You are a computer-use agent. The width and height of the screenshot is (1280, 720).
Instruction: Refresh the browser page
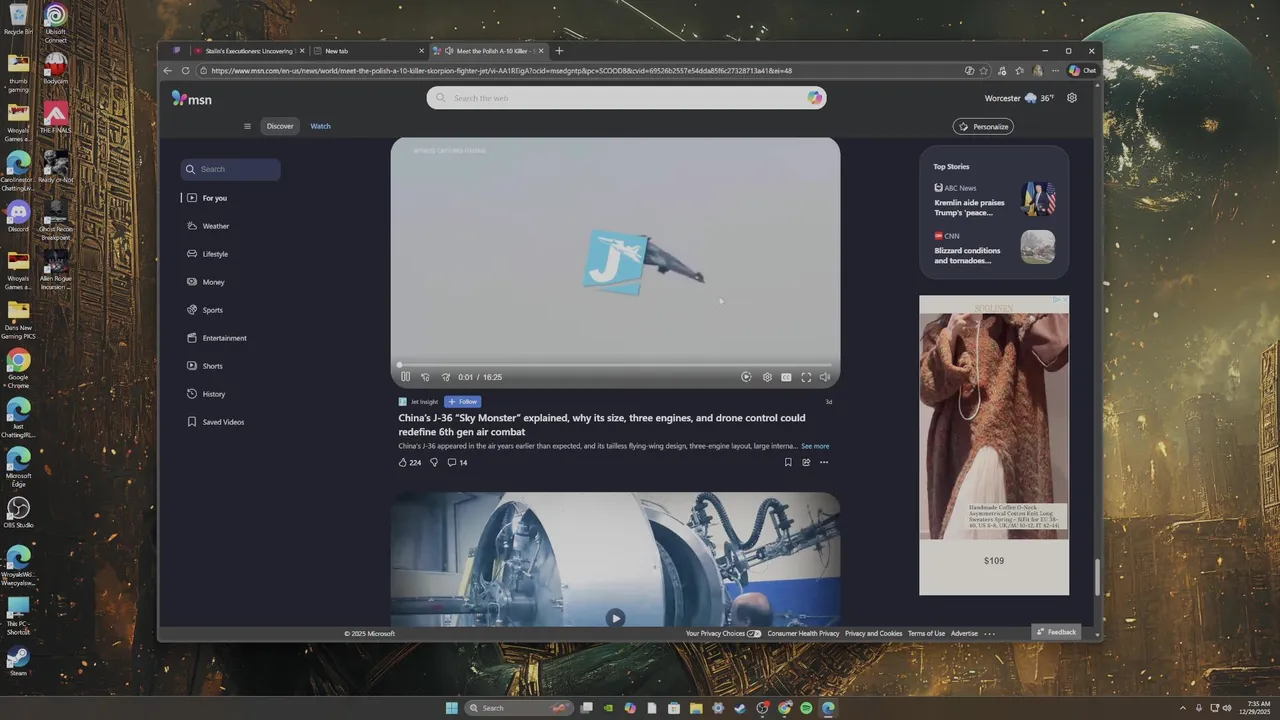185,71
